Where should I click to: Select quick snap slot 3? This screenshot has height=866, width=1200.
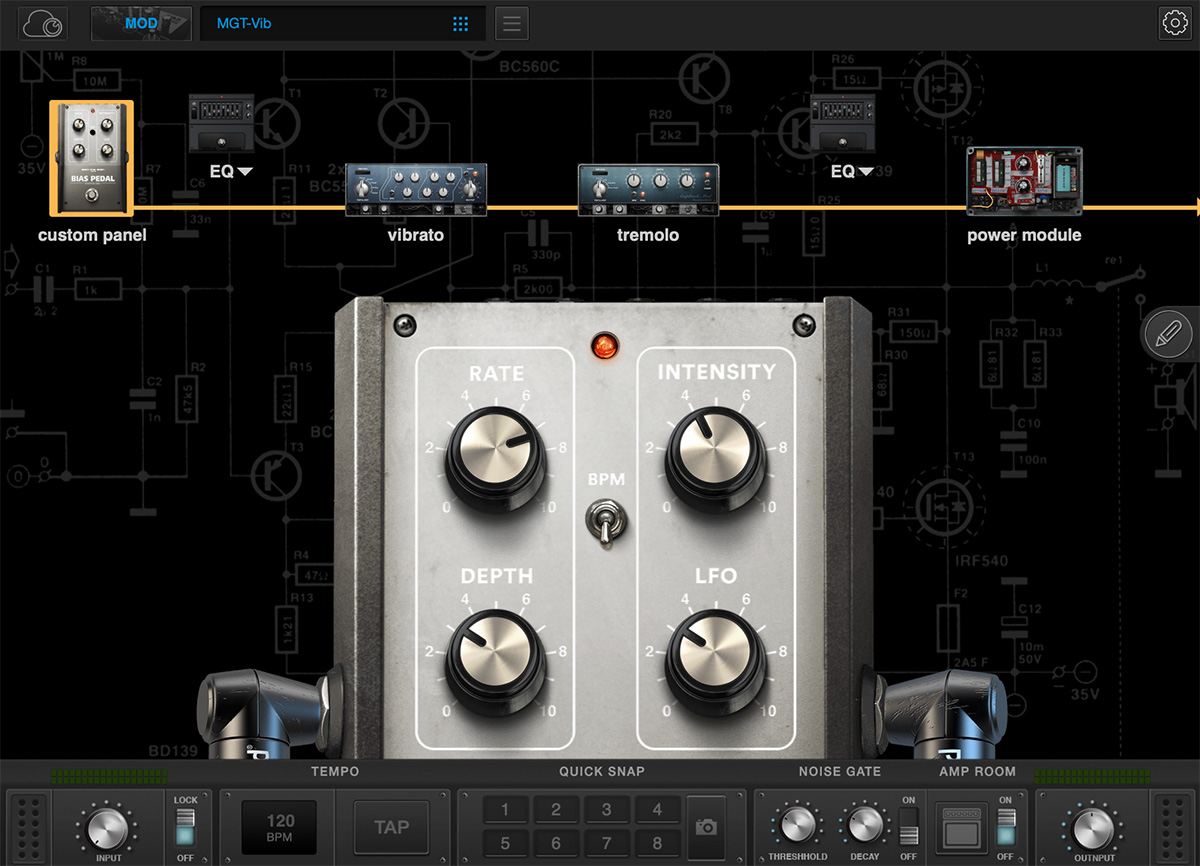[x=607, y=810]
